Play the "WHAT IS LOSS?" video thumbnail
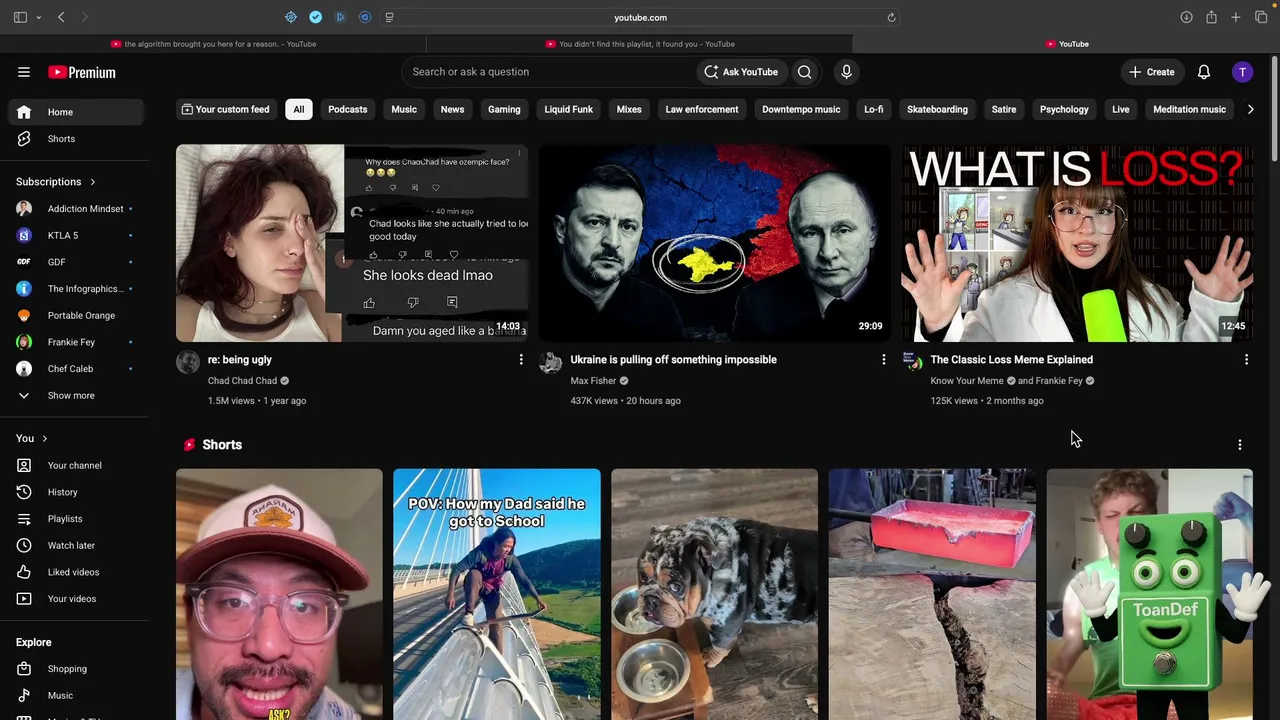The height and width of the screenshot is (720, 1280). coord(1077,243)
